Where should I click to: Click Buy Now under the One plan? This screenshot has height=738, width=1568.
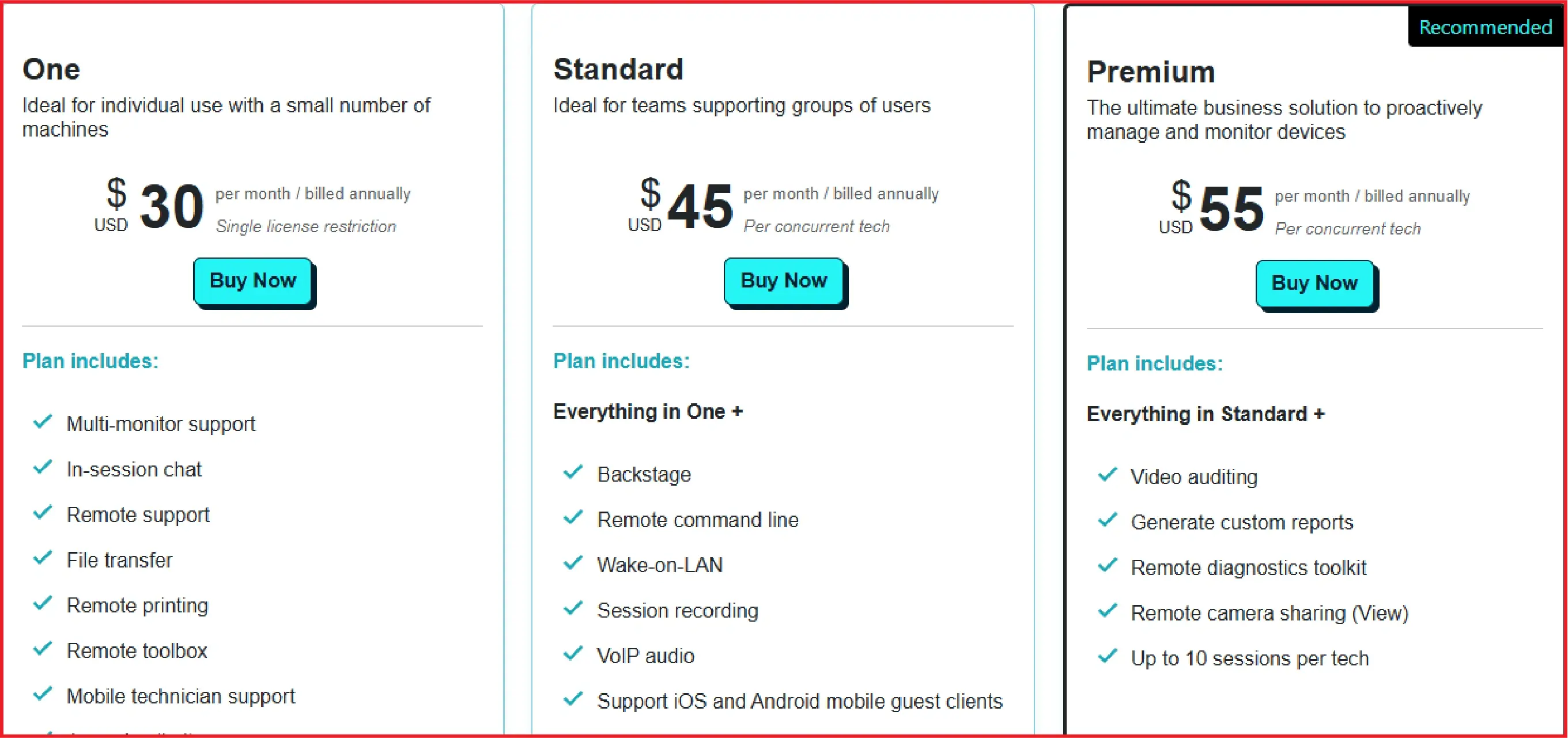coord(252,281)
